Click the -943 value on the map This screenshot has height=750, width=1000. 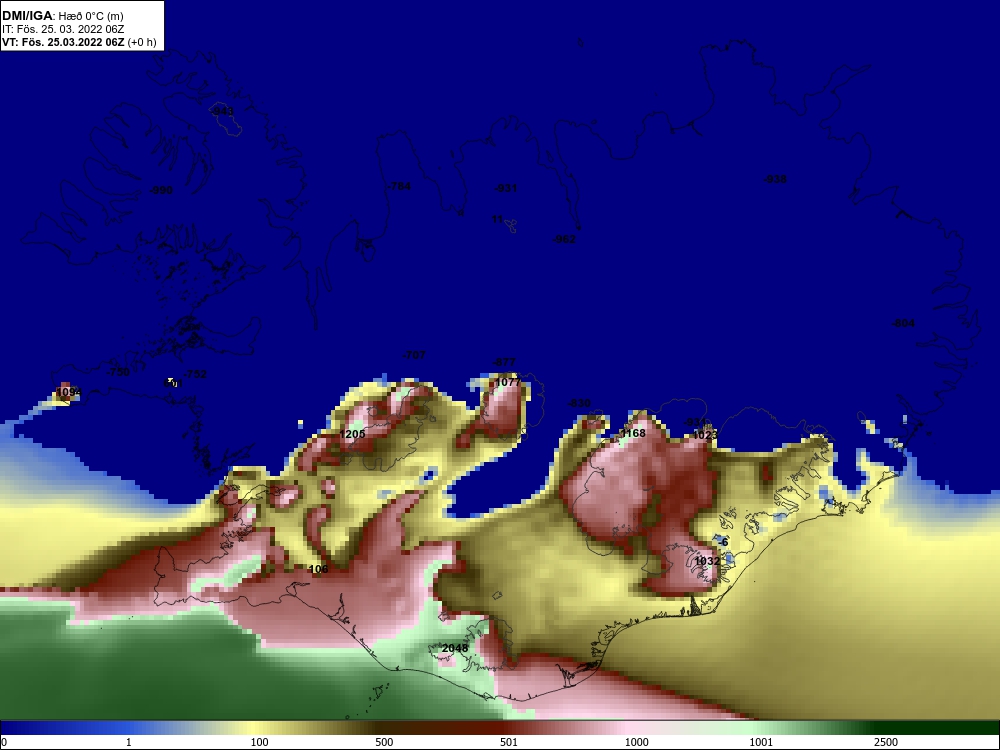[x=221, y=112]
